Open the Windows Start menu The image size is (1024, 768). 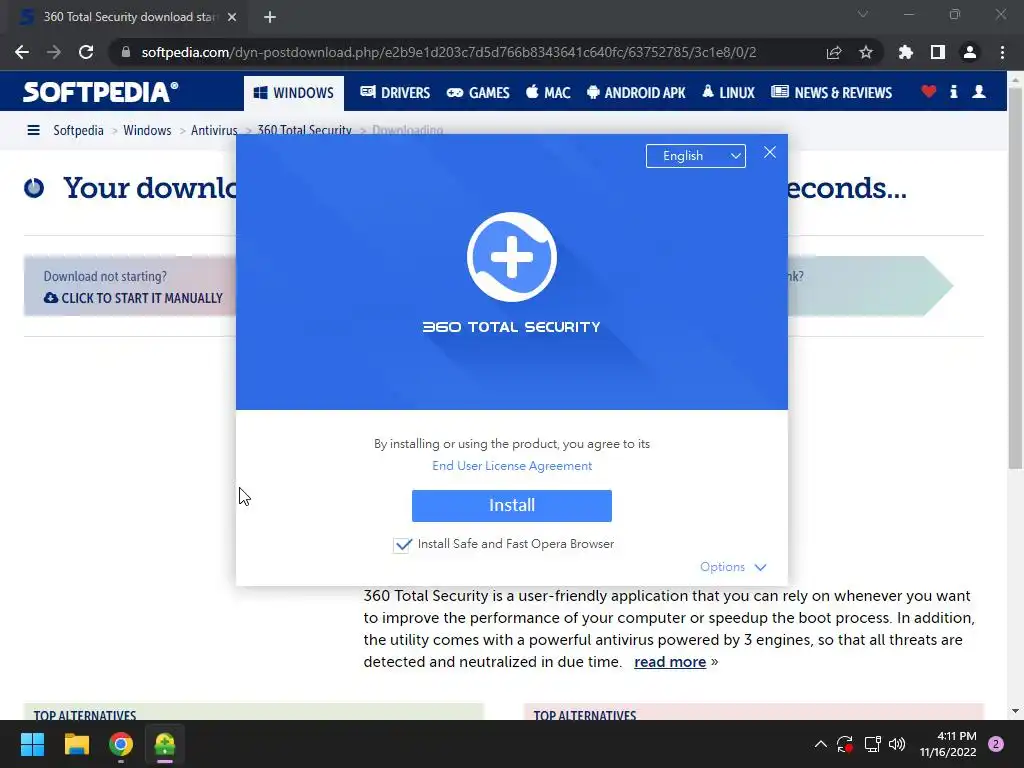(32, 744)
